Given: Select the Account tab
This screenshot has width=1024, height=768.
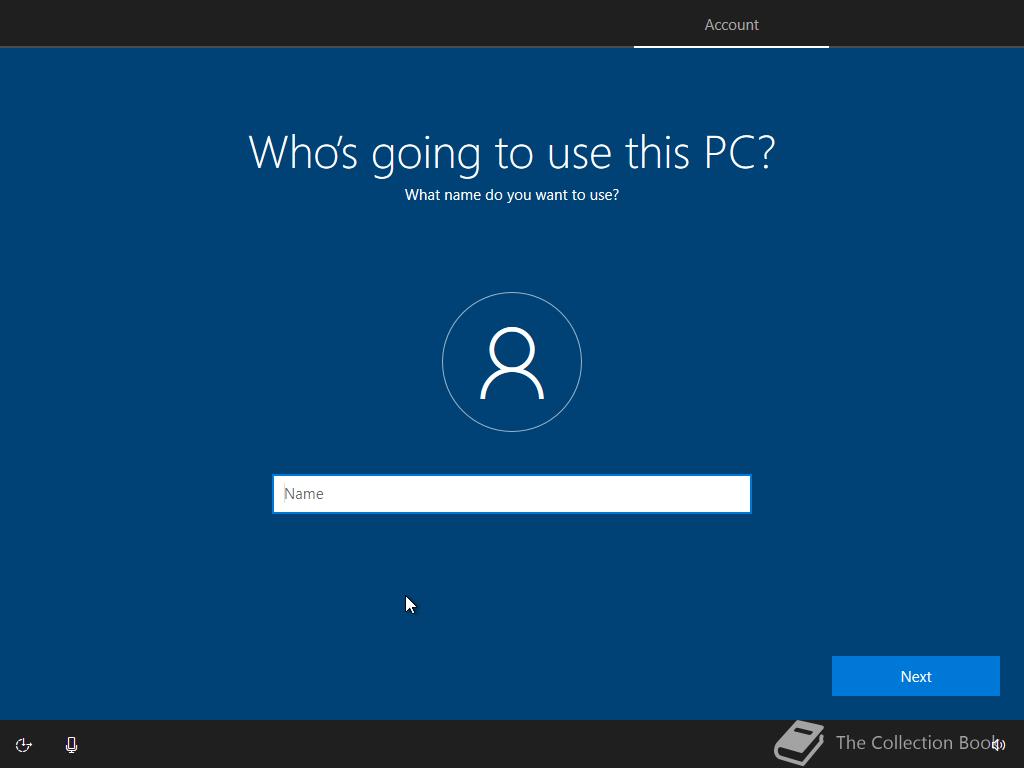Looking at the screenshot, I should (731, 25).
